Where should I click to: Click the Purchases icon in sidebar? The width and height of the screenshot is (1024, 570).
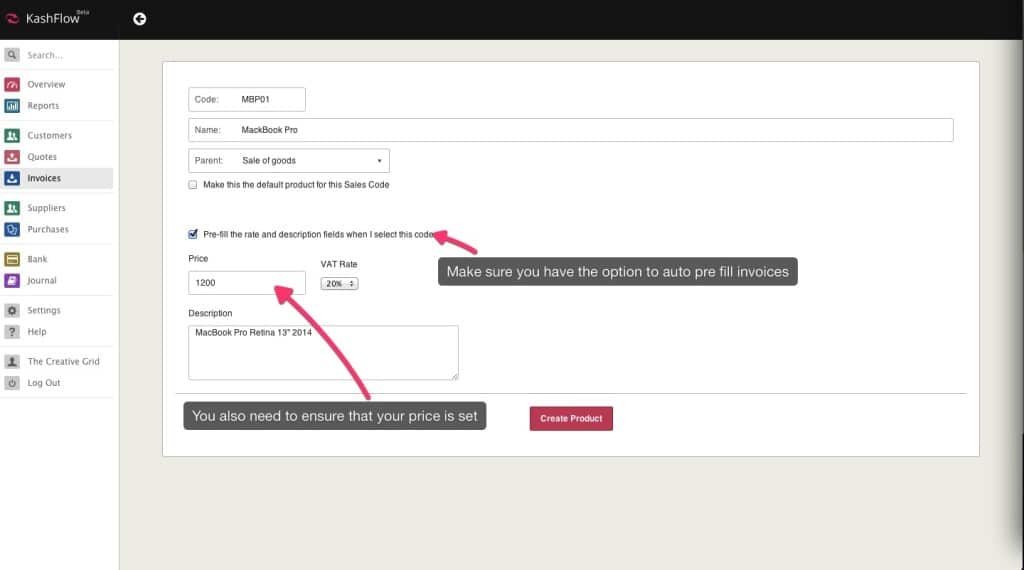pyautogui.click(x=12, y=229)
